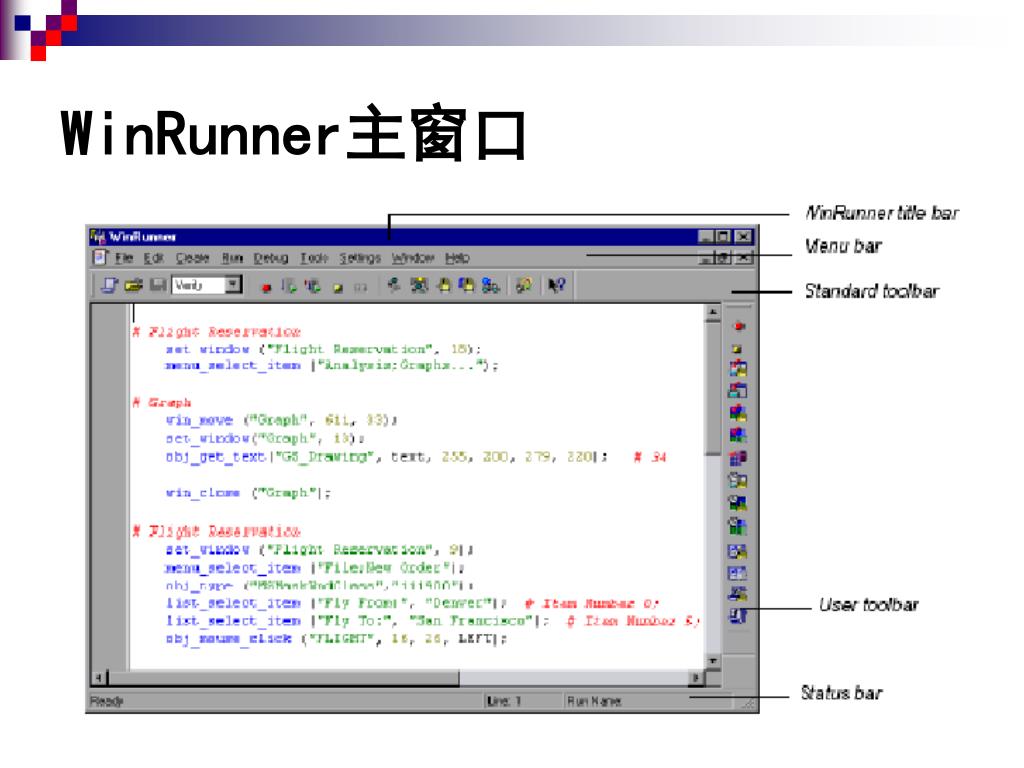
Task: Click the obj_mouse_click "FLIGHT" code line
Action: tap(336, 639)
